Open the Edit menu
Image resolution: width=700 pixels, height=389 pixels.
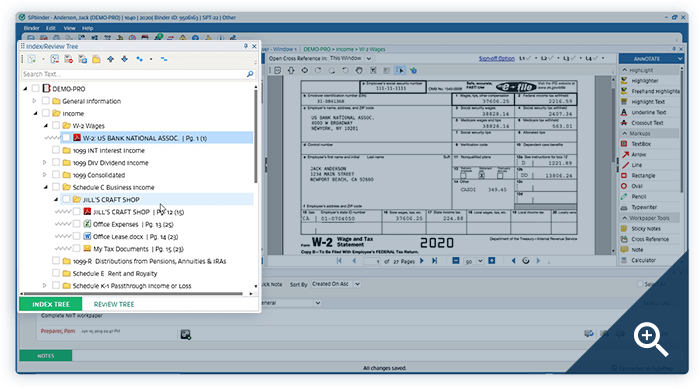coord(51,28)
